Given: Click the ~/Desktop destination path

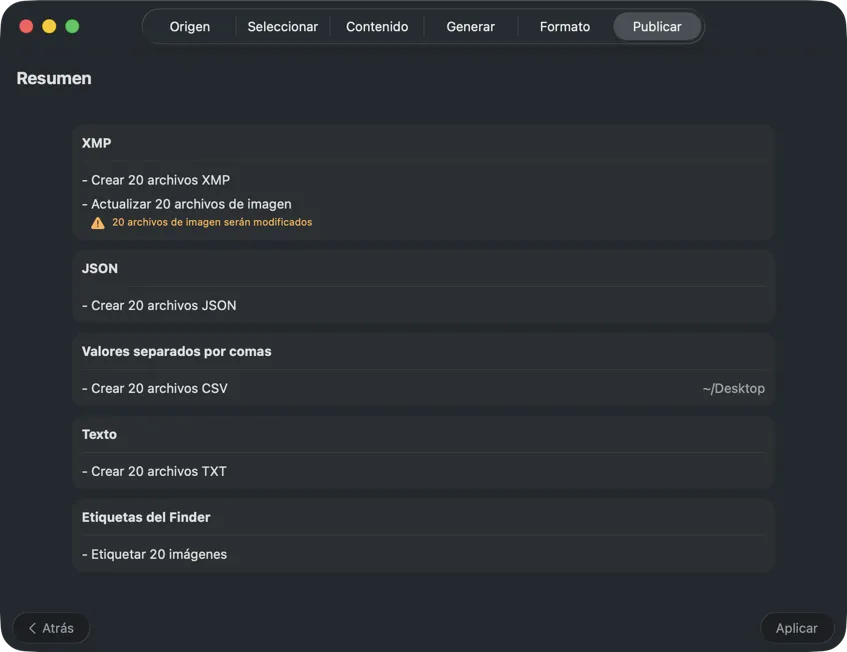Looking at the screenshot, I should (x=733, y=388).
